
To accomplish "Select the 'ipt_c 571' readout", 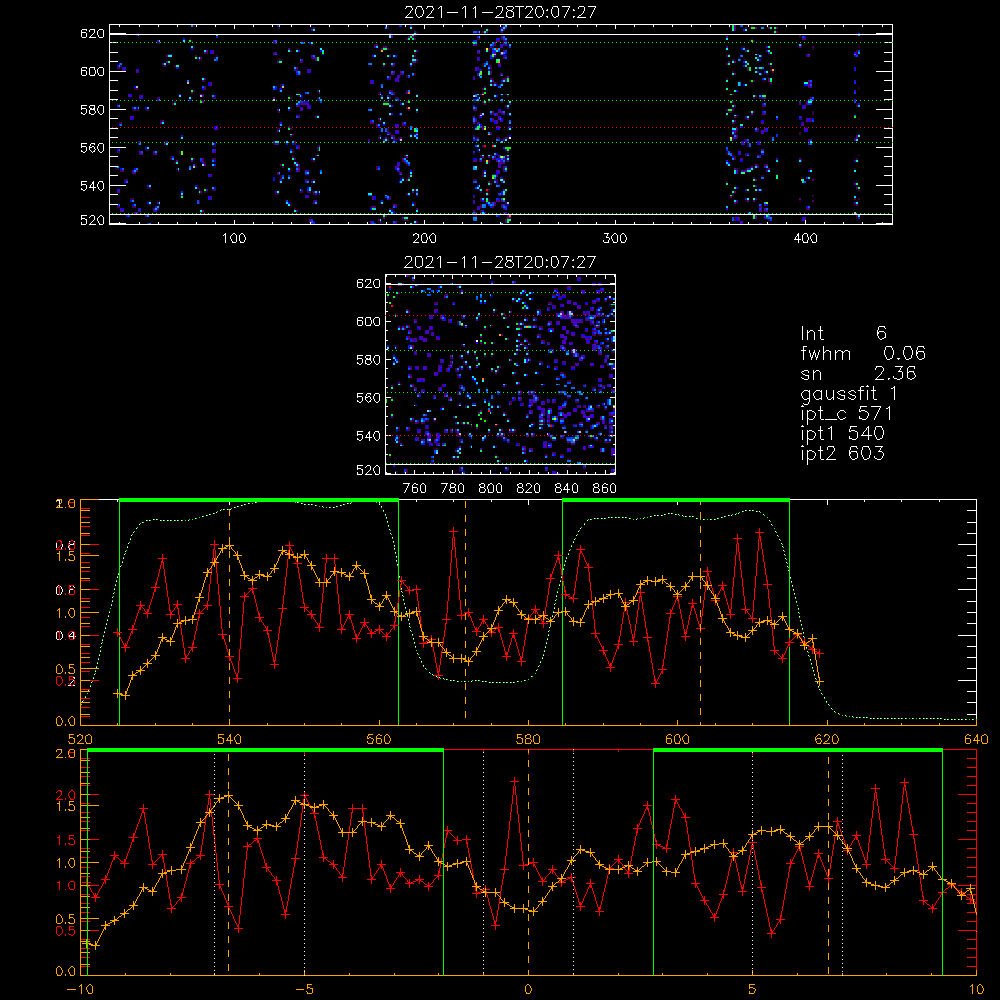I will [x=846, y=413].
